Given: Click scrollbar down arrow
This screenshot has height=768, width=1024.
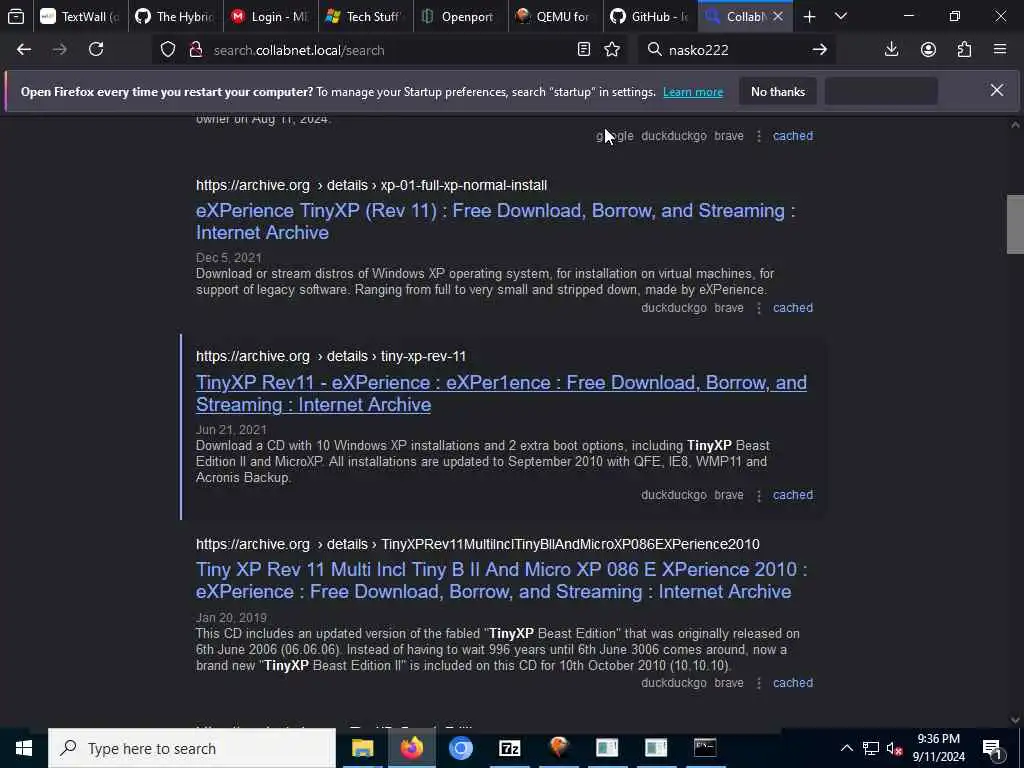Looking at the screenshot, I should [x=1015, y=720].
